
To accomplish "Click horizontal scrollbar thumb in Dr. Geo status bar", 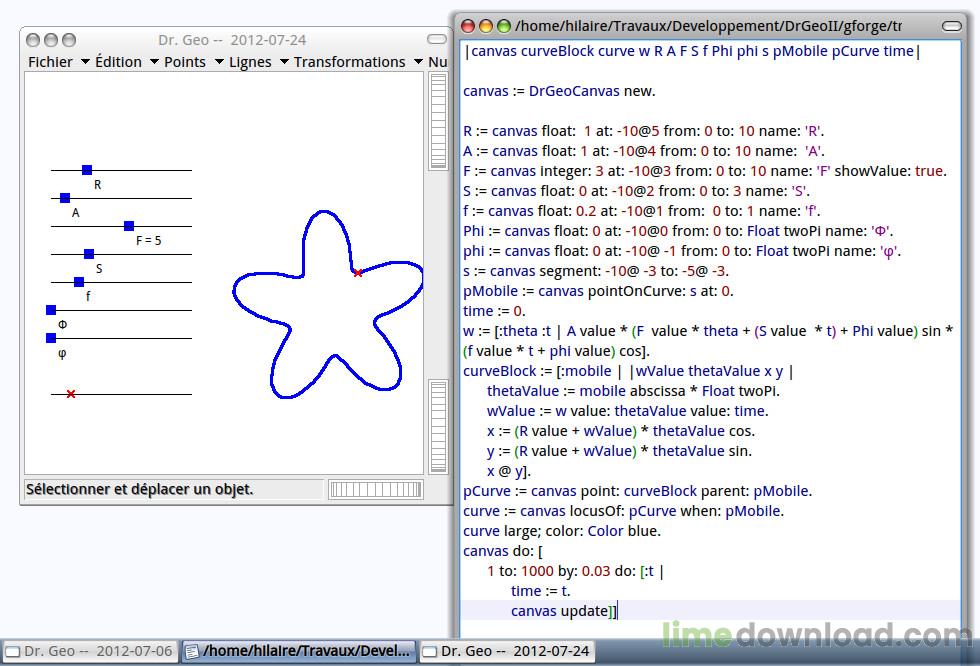I will pyautogui.click(x=376, y=489).
